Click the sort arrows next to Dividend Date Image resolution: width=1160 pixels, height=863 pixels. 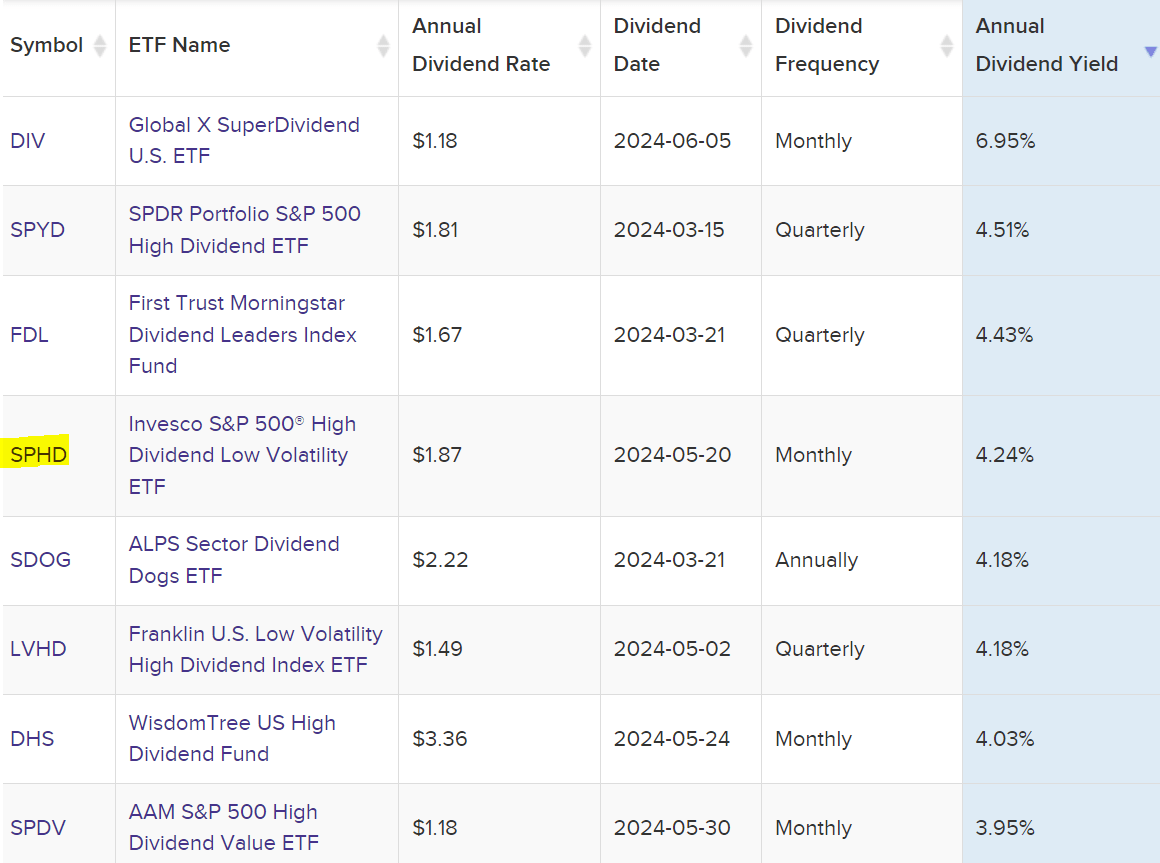pyautogui.click(x=745, y=45)
